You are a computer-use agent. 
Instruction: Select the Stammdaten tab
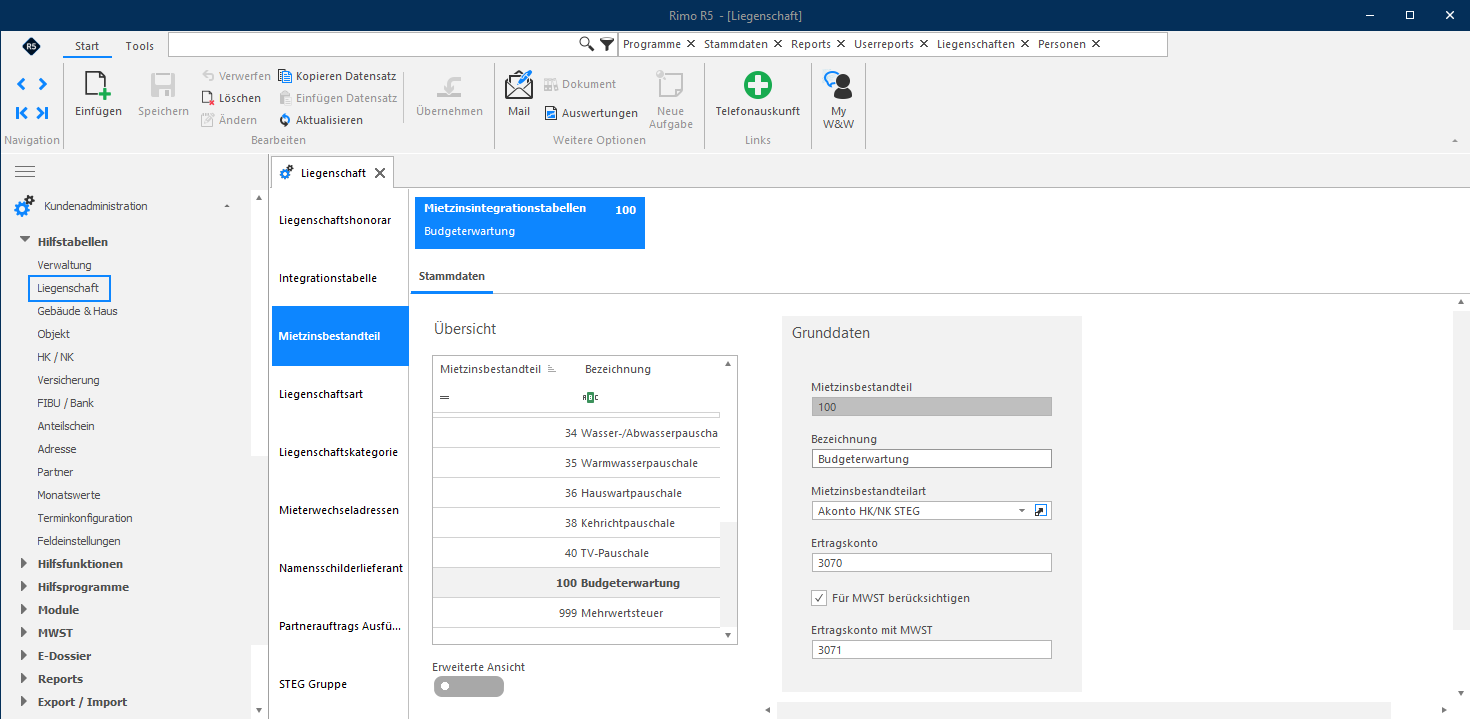pyautogui.click(x=452, y=276)
